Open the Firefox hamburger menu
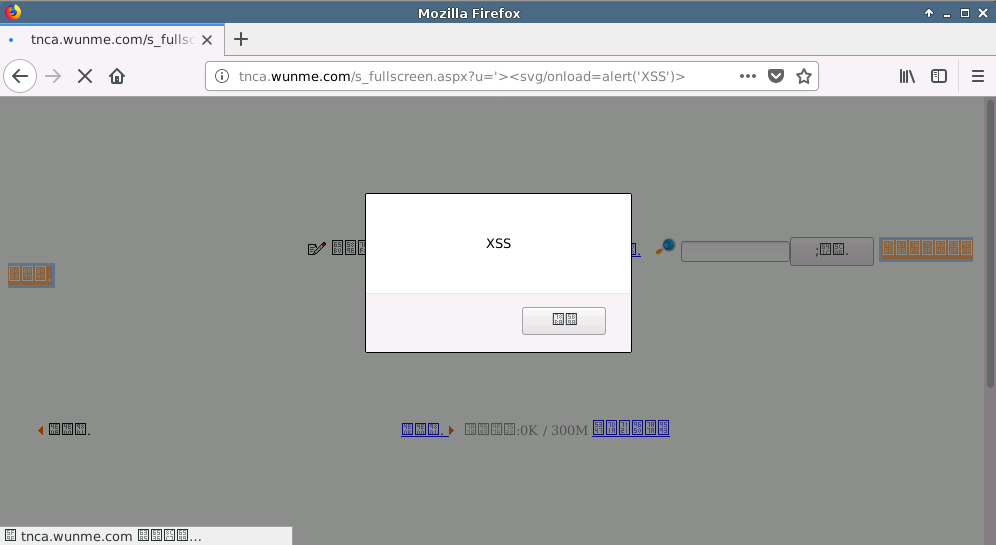Image resolution: width=996 pixels, height=545 pixels. (978, 76)
